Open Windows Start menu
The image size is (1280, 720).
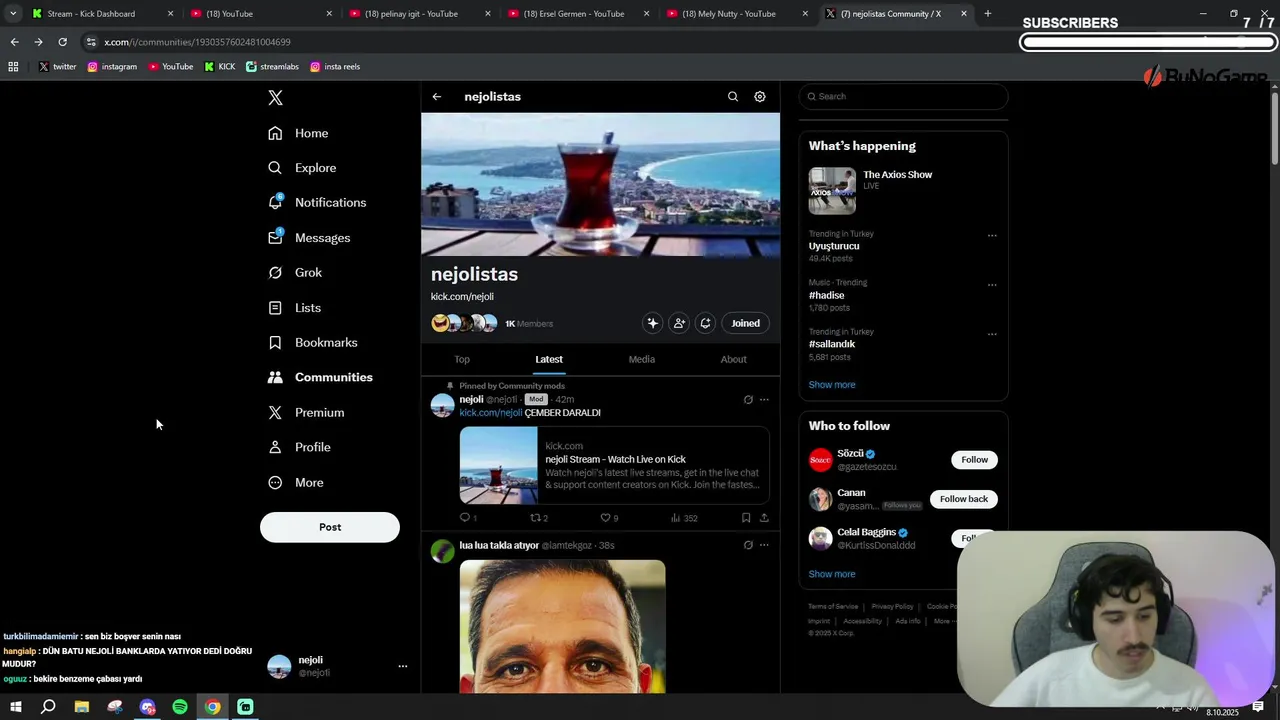pyautogui.click(x=16, y=707)
